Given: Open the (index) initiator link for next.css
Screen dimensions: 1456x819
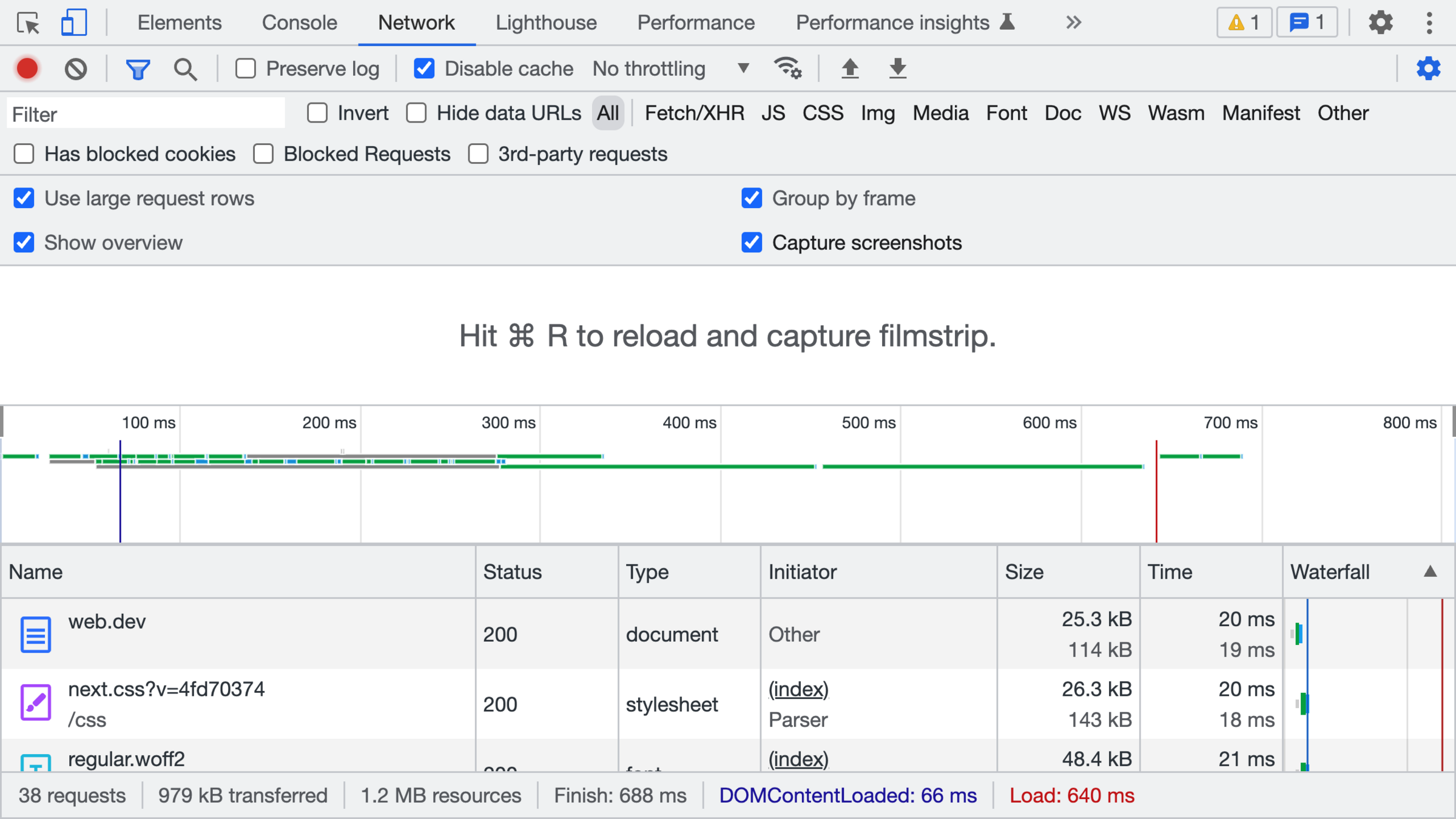Looking at the screenshot, I should [798, 689].
